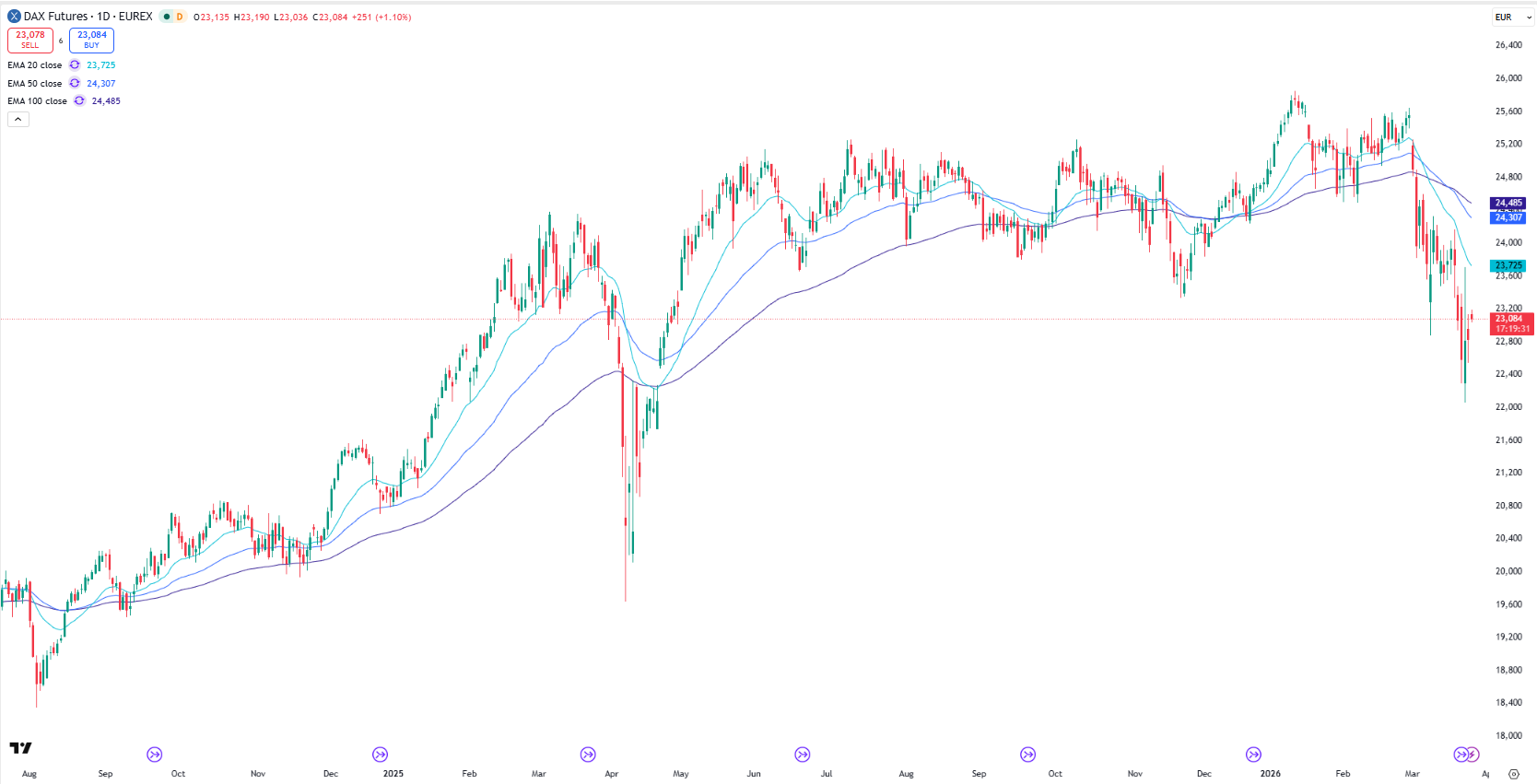This screenshot has height=784, width=1537.
Task: Open chart settings gear at bottom right
Action: click(1513, 774)
